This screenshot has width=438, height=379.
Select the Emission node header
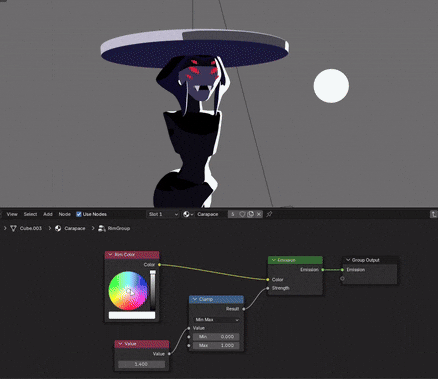[295, 260]
